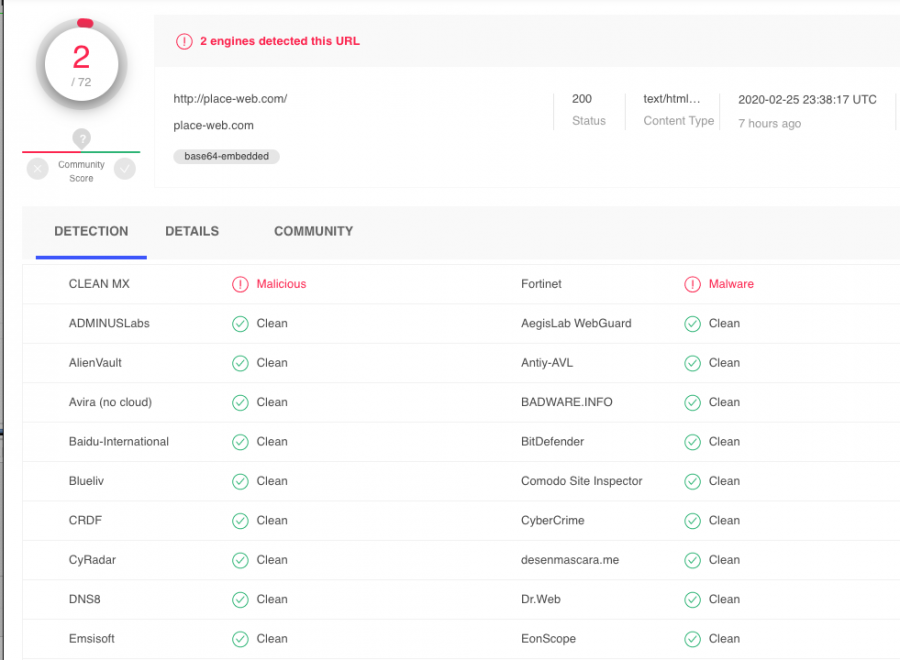The height and width of the screenshot is (660, 900).
Task: Click the DNS8 engine name
Action: pyautogui.click(x=84, y=599)
